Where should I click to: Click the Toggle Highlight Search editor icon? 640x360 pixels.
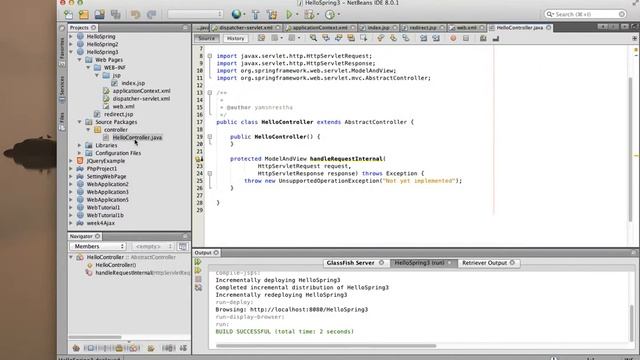point(351,38)
